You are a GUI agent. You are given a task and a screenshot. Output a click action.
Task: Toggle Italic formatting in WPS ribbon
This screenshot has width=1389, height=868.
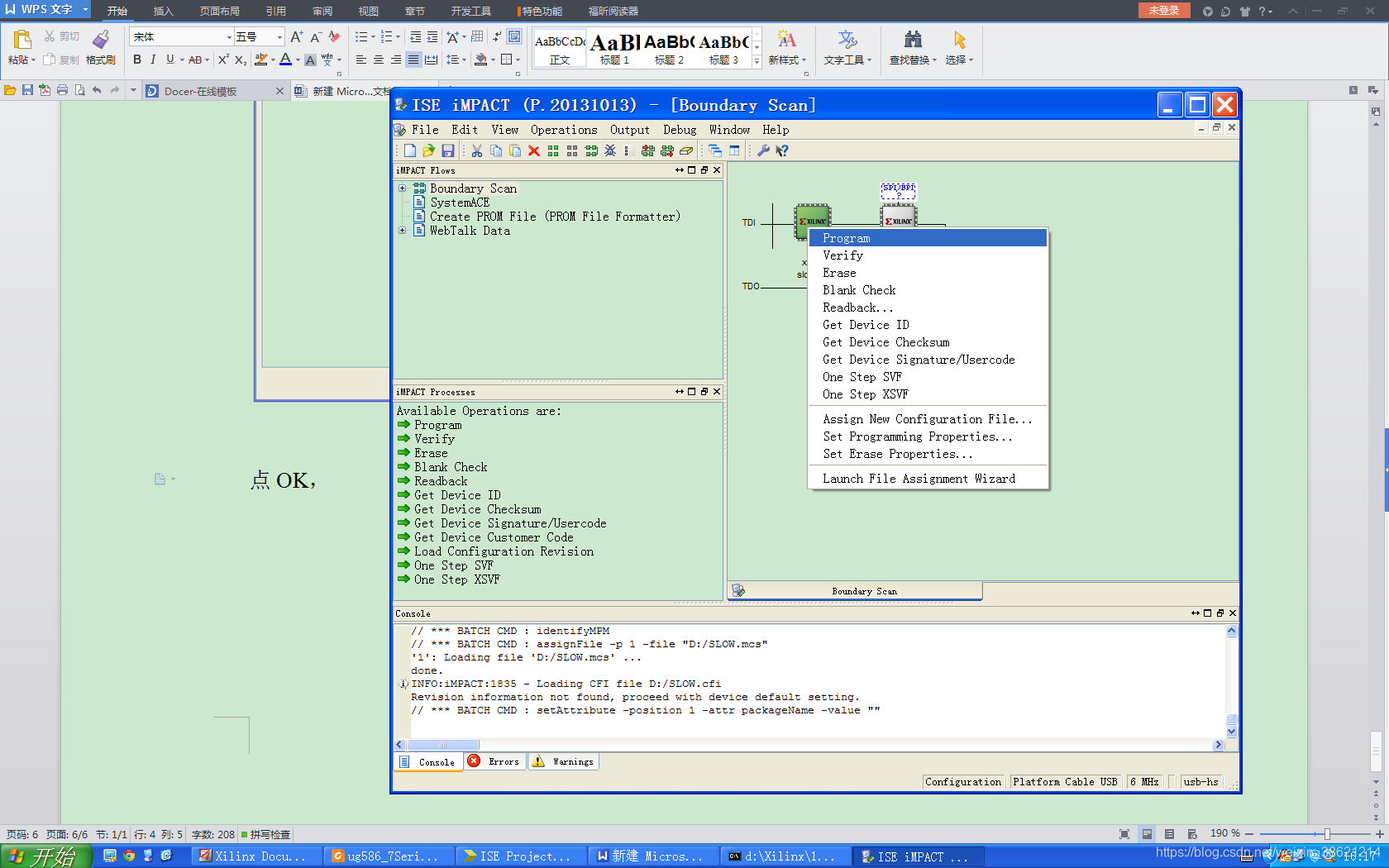click(x=153, y=60)
